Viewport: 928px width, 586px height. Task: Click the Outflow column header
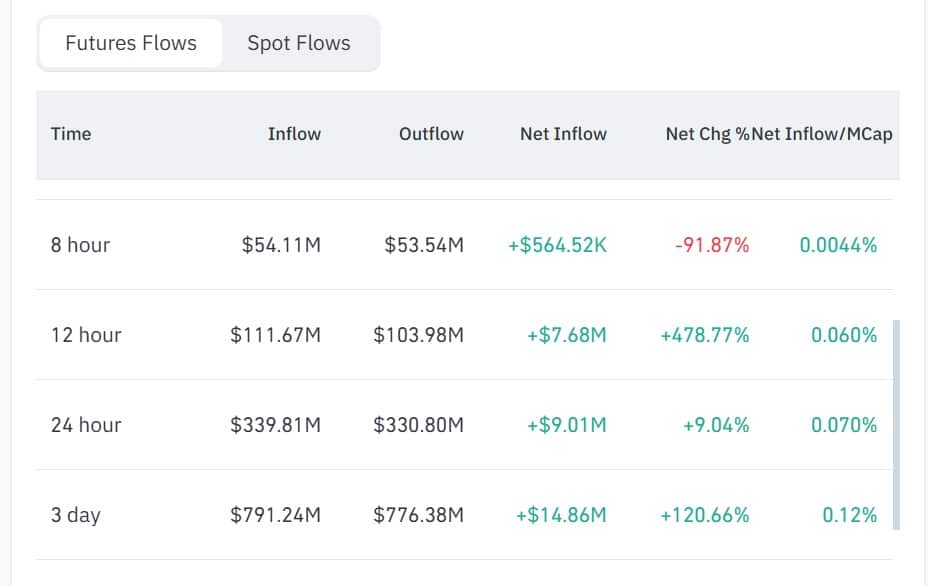pos(431,134)
